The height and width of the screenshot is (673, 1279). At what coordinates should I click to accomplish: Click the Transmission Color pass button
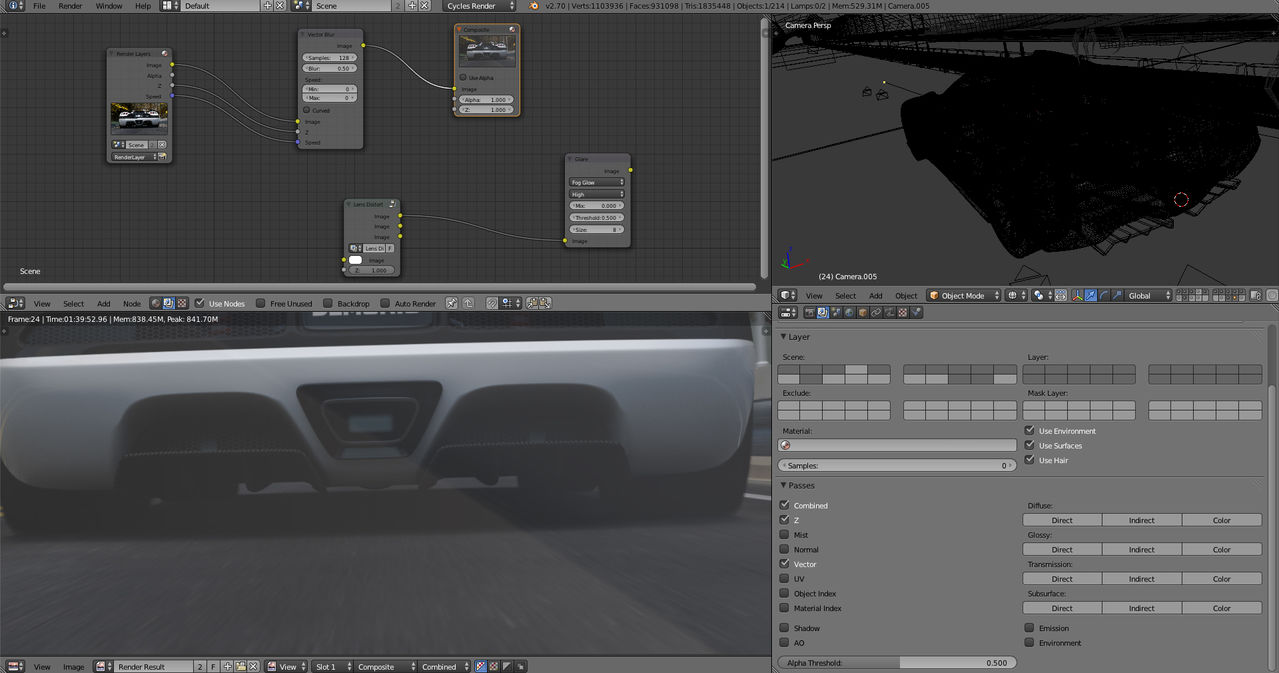[1222, 579]
